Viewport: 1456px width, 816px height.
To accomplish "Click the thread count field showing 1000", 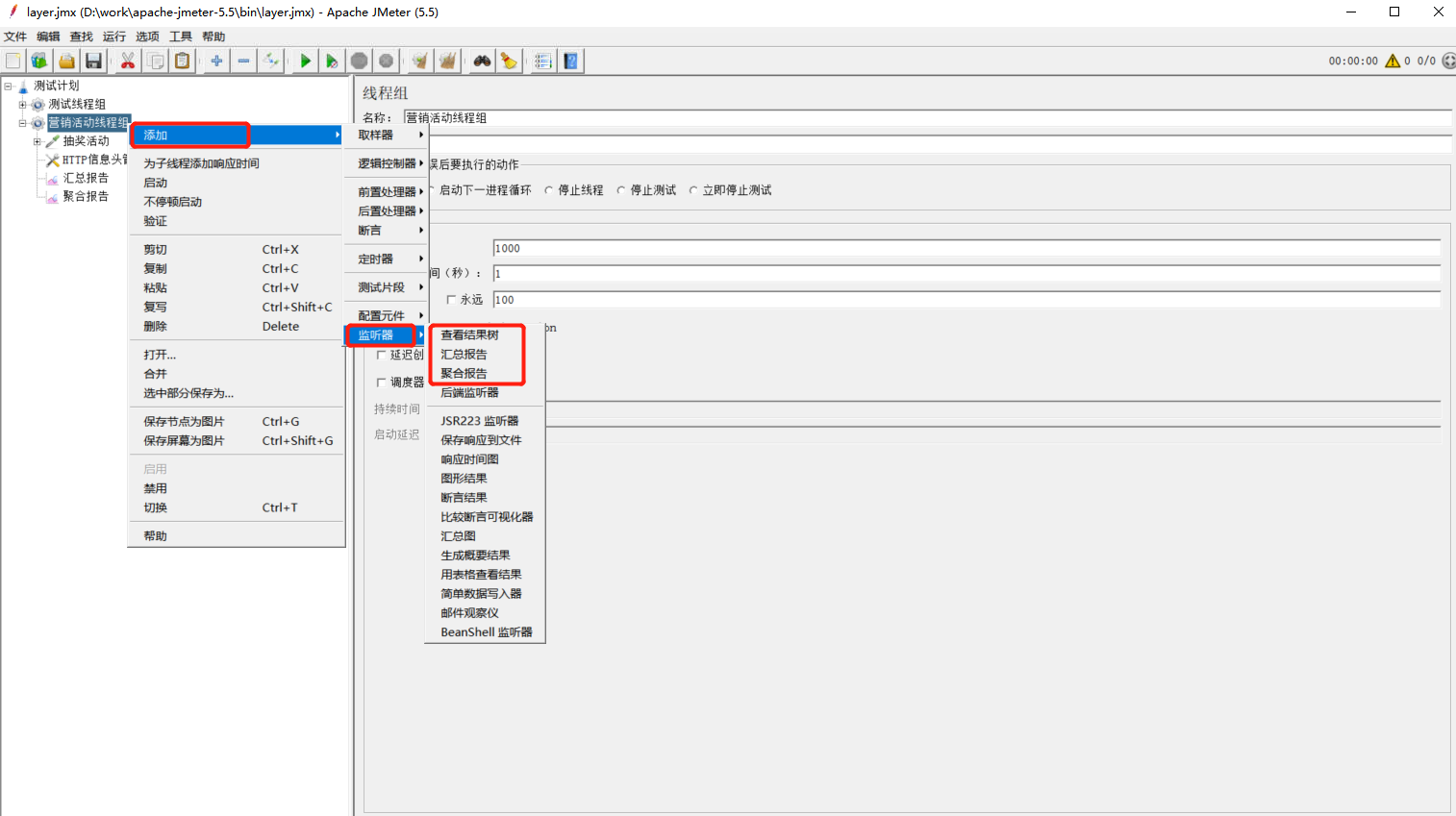I will (x=966, y=248).
